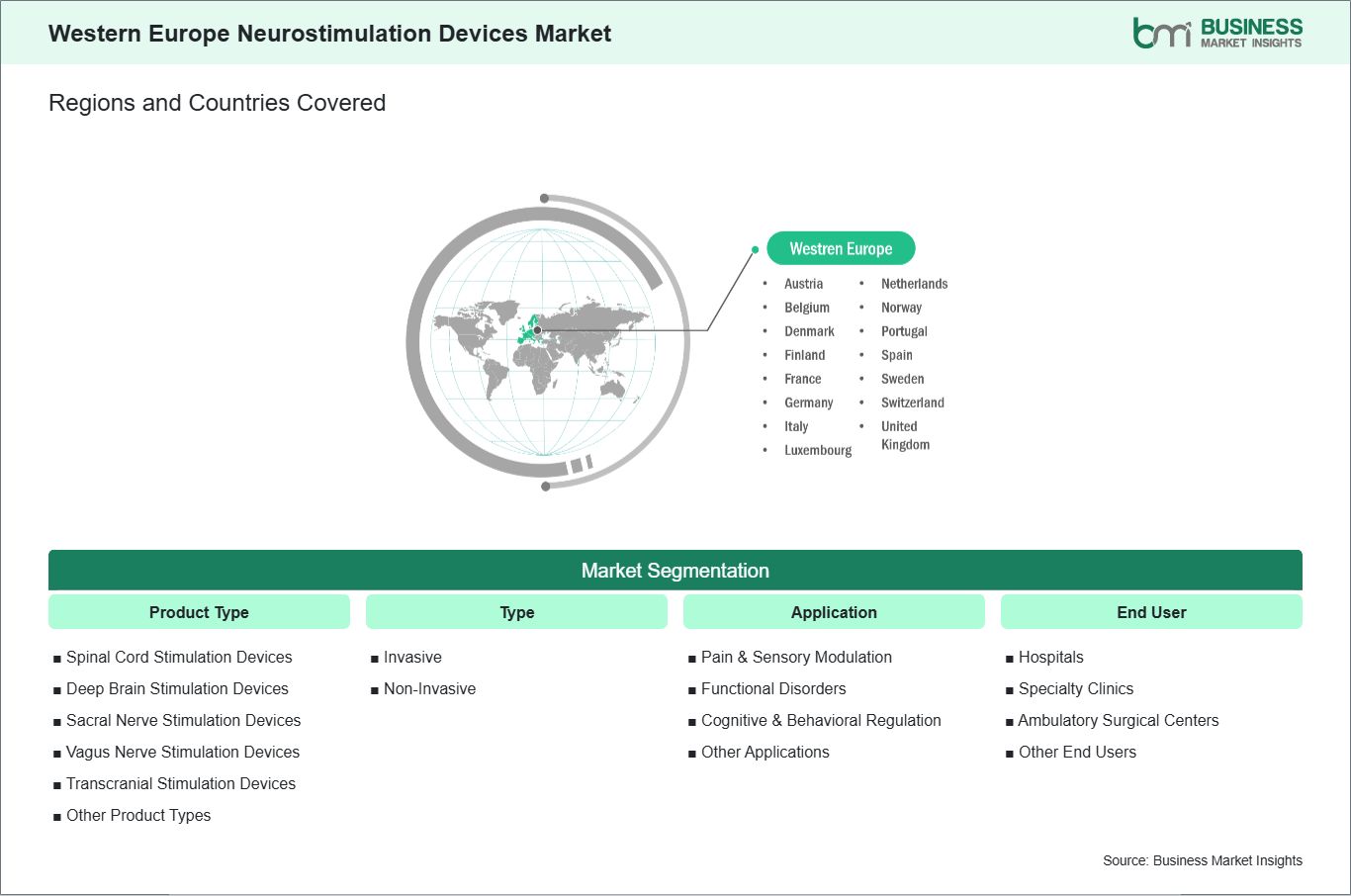The image size is (1351, 896).
Task: Click Deep Brain Stimulation Devices item
Action: (x=177, y=688)
